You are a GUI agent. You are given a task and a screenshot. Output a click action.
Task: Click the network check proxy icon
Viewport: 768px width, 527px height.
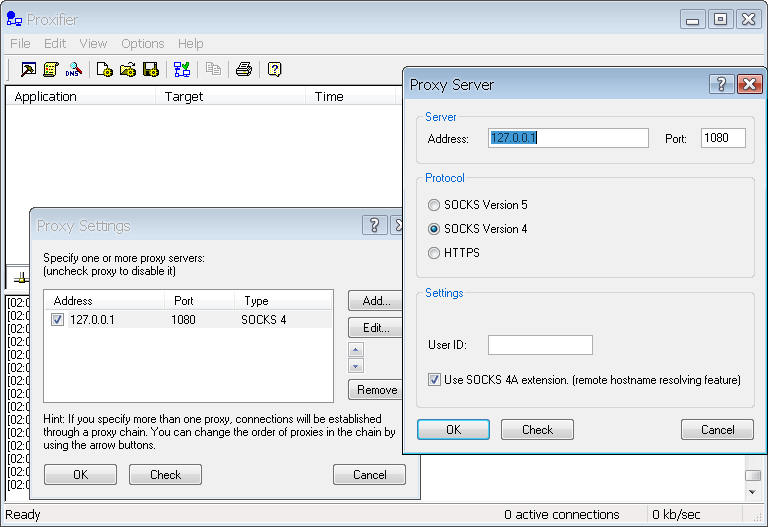182,70
